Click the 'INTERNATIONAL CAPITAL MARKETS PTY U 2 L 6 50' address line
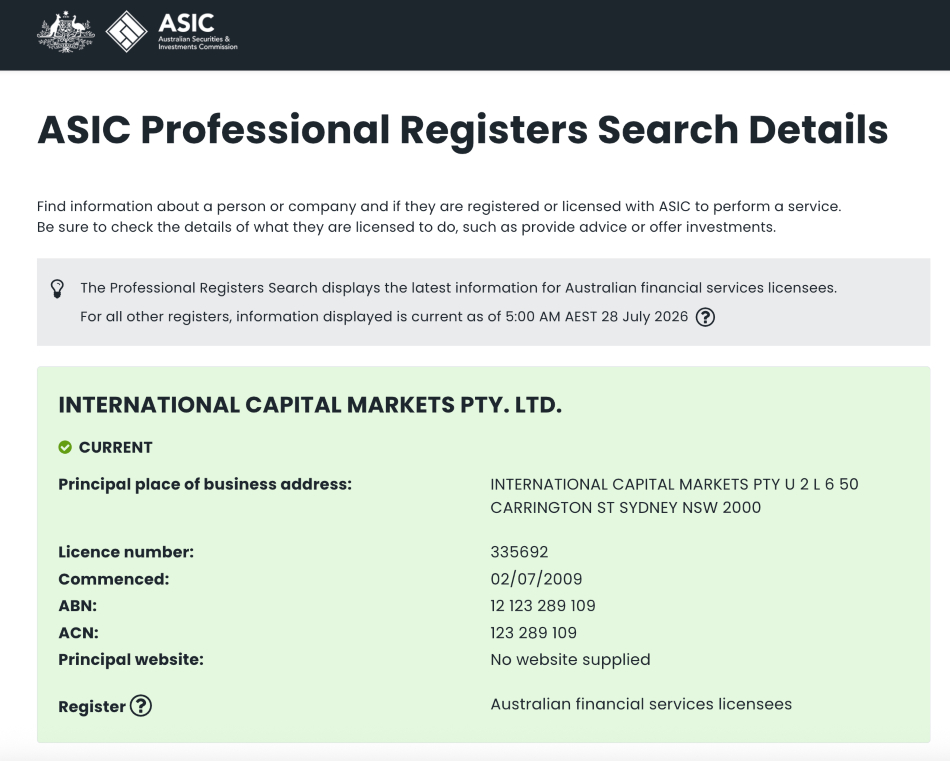Viewport: 950px width, 761px height. coord(674,485)
